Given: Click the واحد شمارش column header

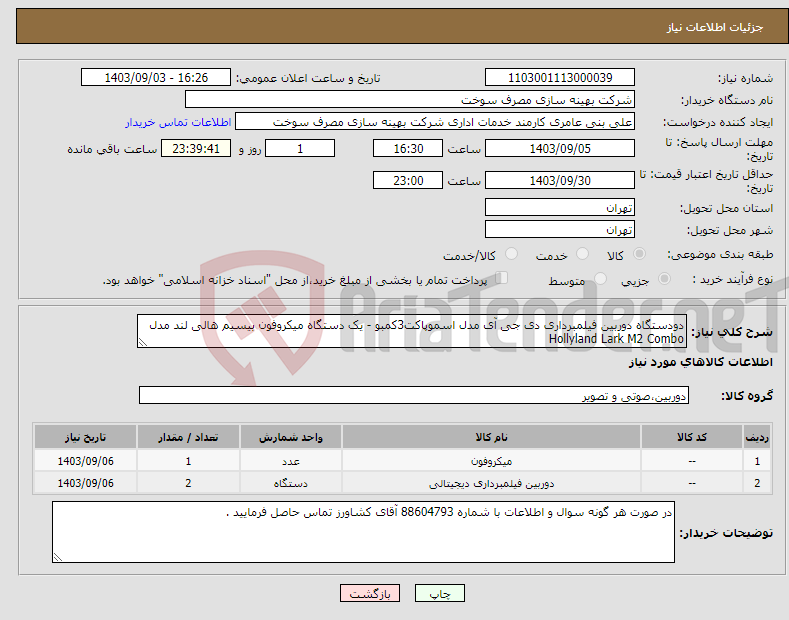Looking at the screenshot, I should pyautogui.click(x=291, y=437).
